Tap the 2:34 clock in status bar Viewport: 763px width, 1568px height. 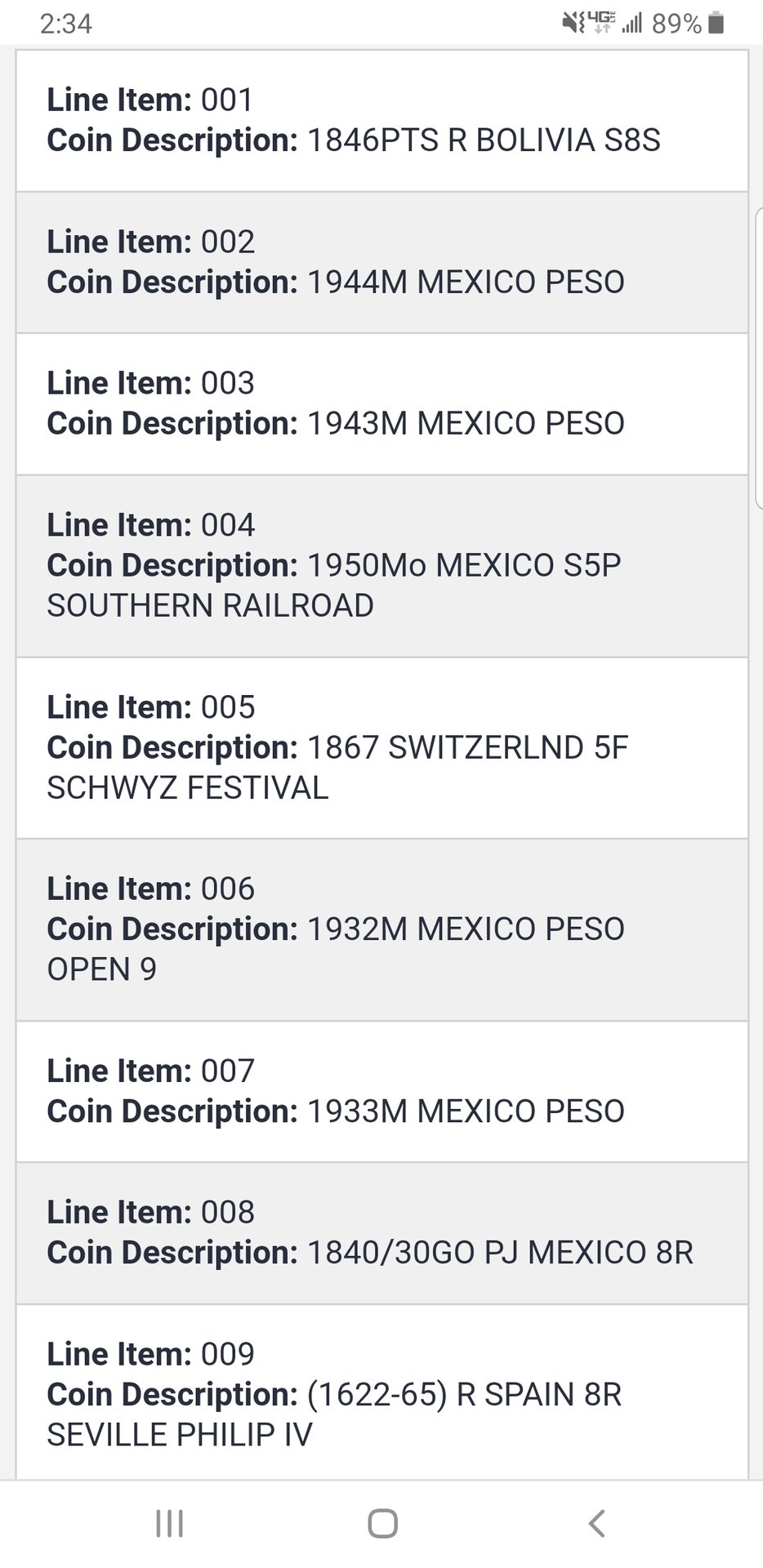coord(65,24)
